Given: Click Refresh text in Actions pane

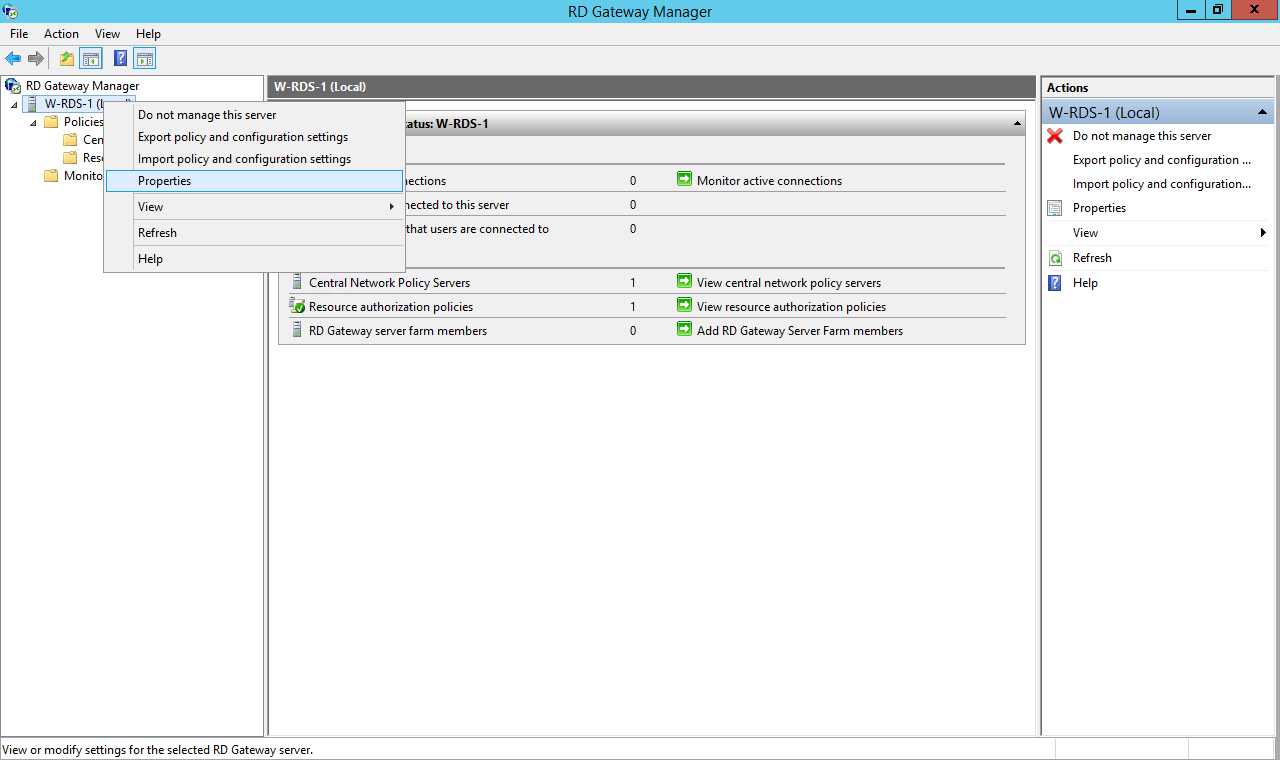Looking at the screenshot, I should [x=1092, y=258].
